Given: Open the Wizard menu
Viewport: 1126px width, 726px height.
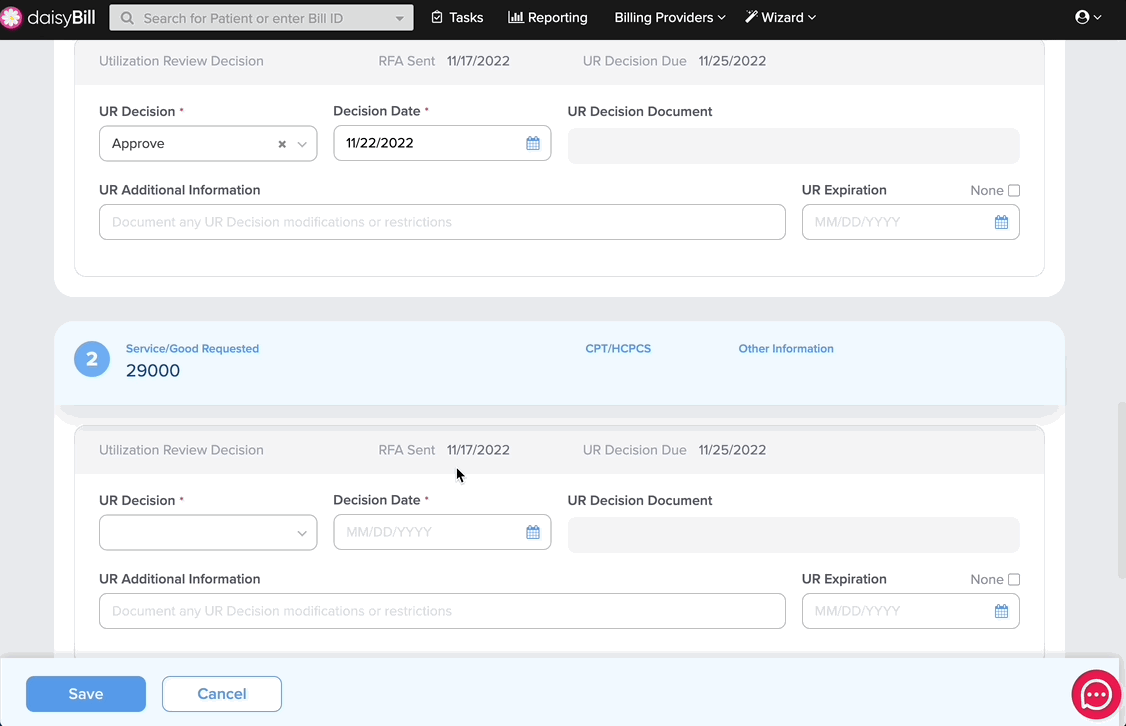Looking at the screenshot, I should [x=780, y=17].
